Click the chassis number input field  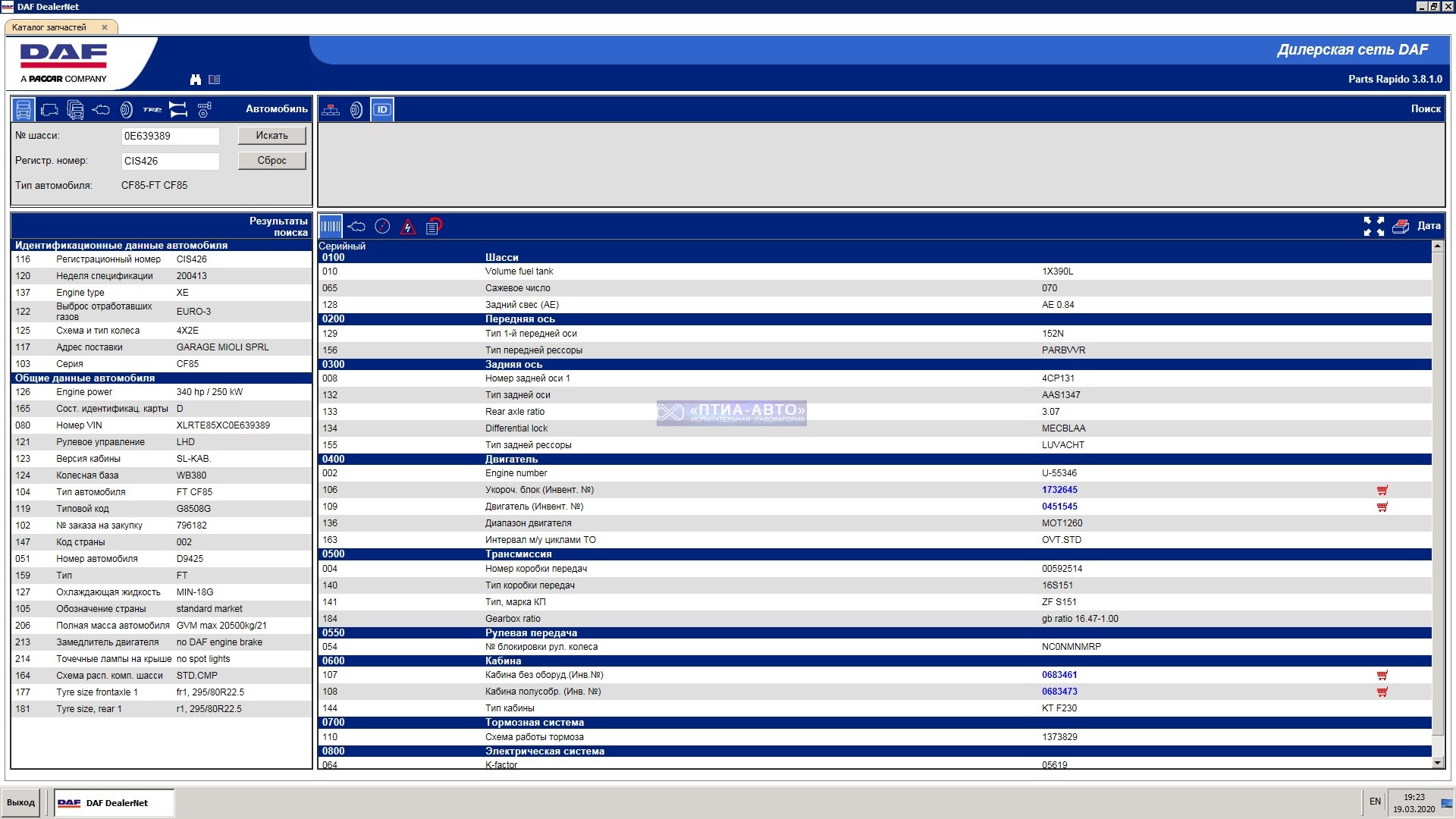[170, 136]
